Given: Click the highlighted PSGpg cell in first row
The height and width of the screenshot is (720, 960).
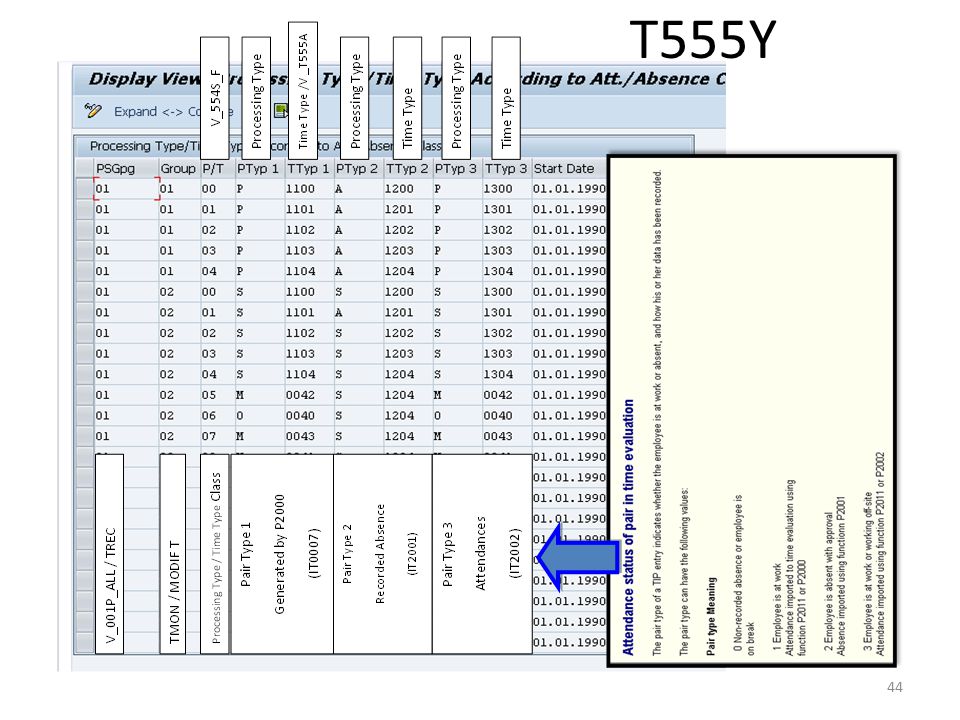Looking at the screenshot, I should pos(127,189).
